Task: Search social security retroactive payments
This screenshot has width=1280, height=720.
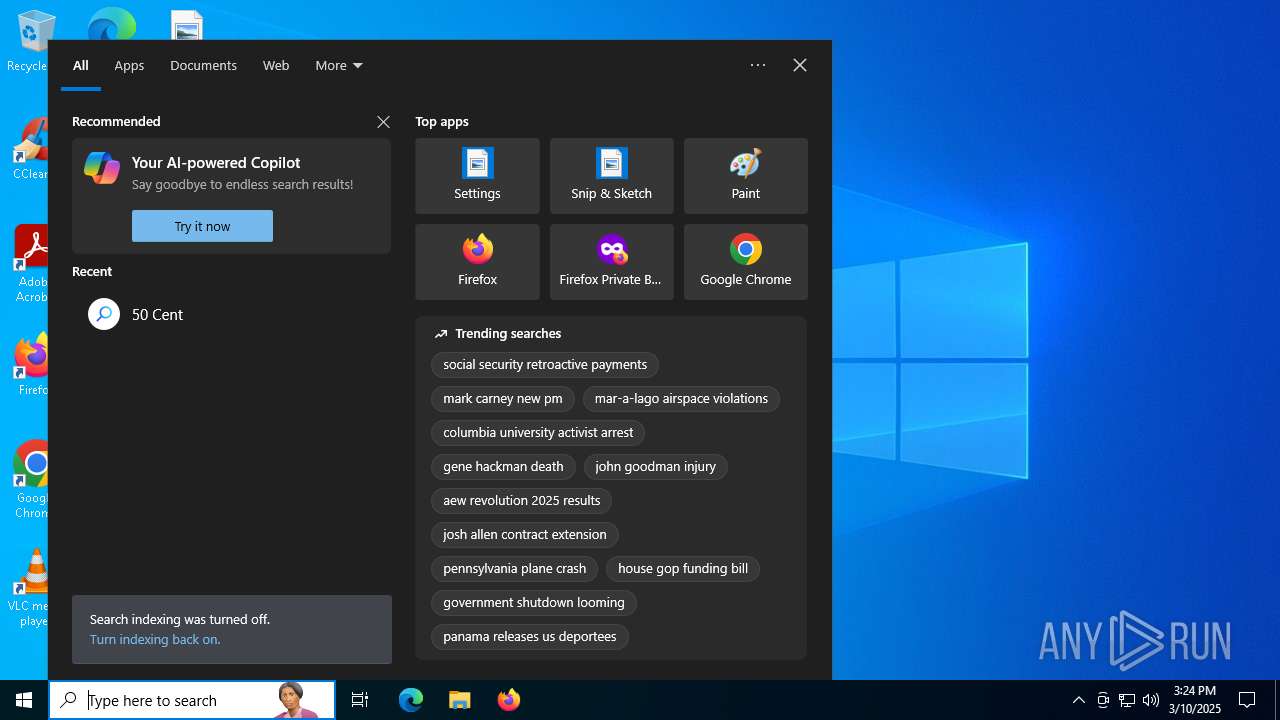Action: point(545,364)
